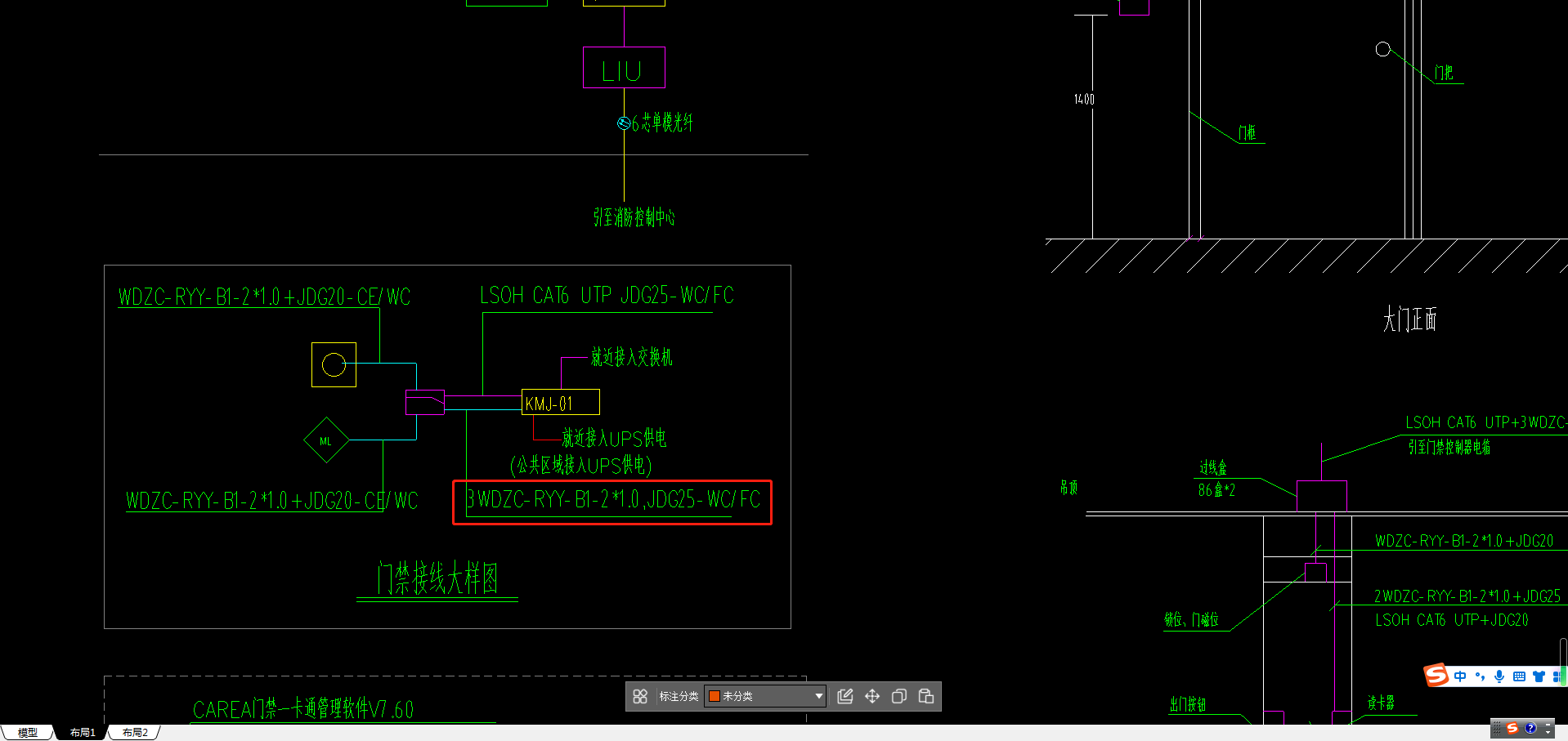The image size is (1568, 741).
Task: Select the right-side WDZC-RYY-B1-2*1.0+JDG20 label
Action: [1464, 541]
